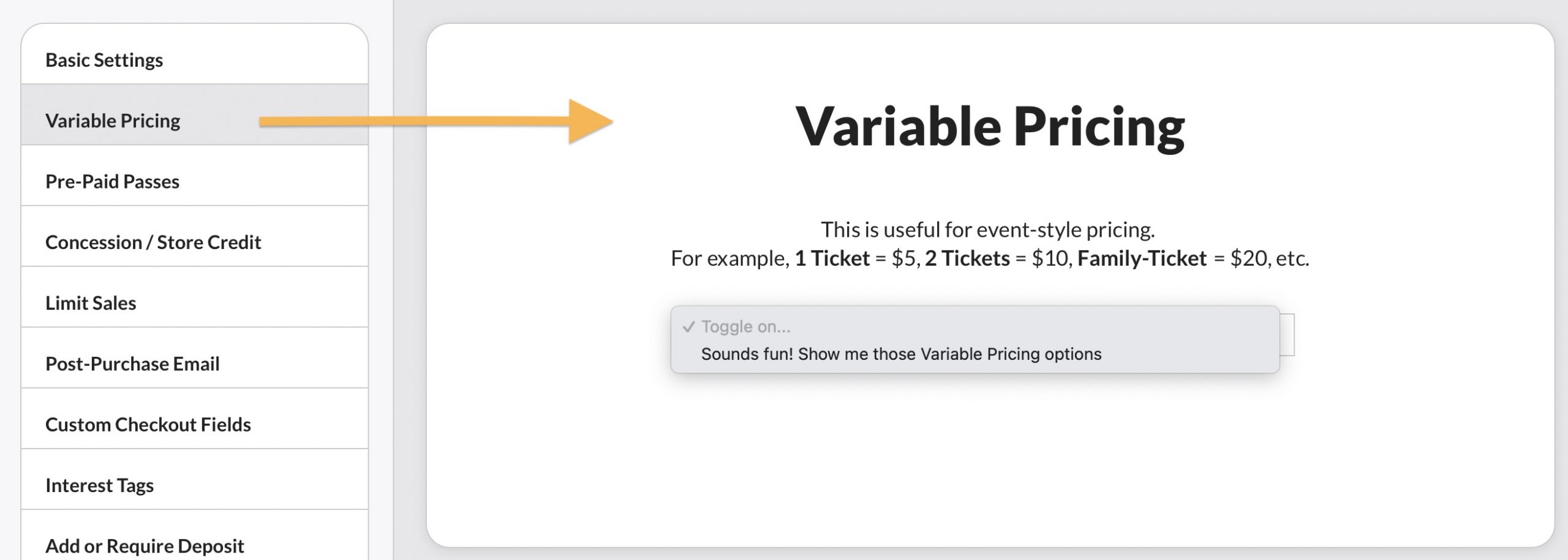Viewport: 1568px width, 560px height.
Task: Click the '$20, etc.' price text
Action: (1269, 258)
